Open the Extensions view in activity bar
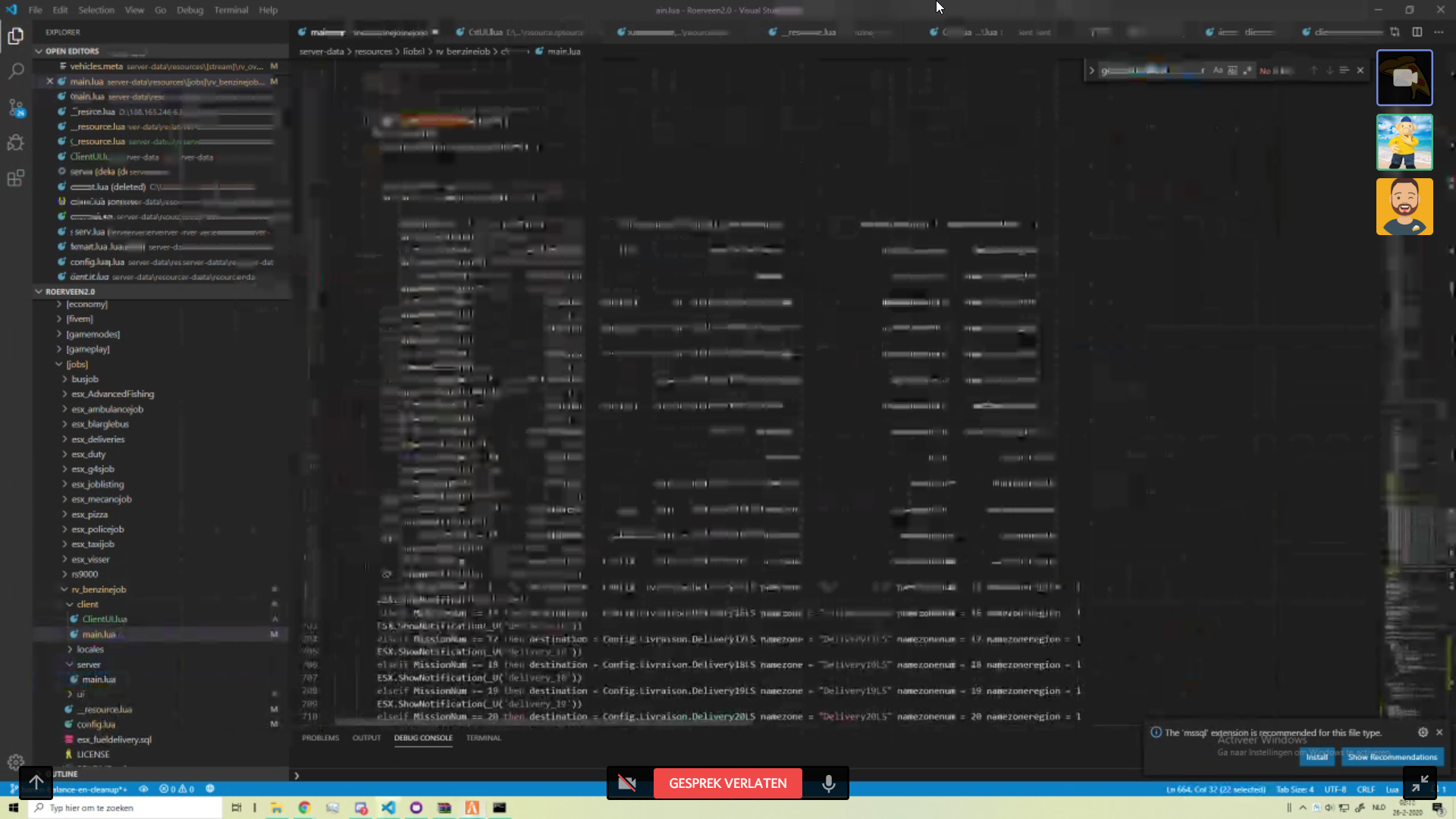This screenshot has width=1456, height=819. (16, 178)
